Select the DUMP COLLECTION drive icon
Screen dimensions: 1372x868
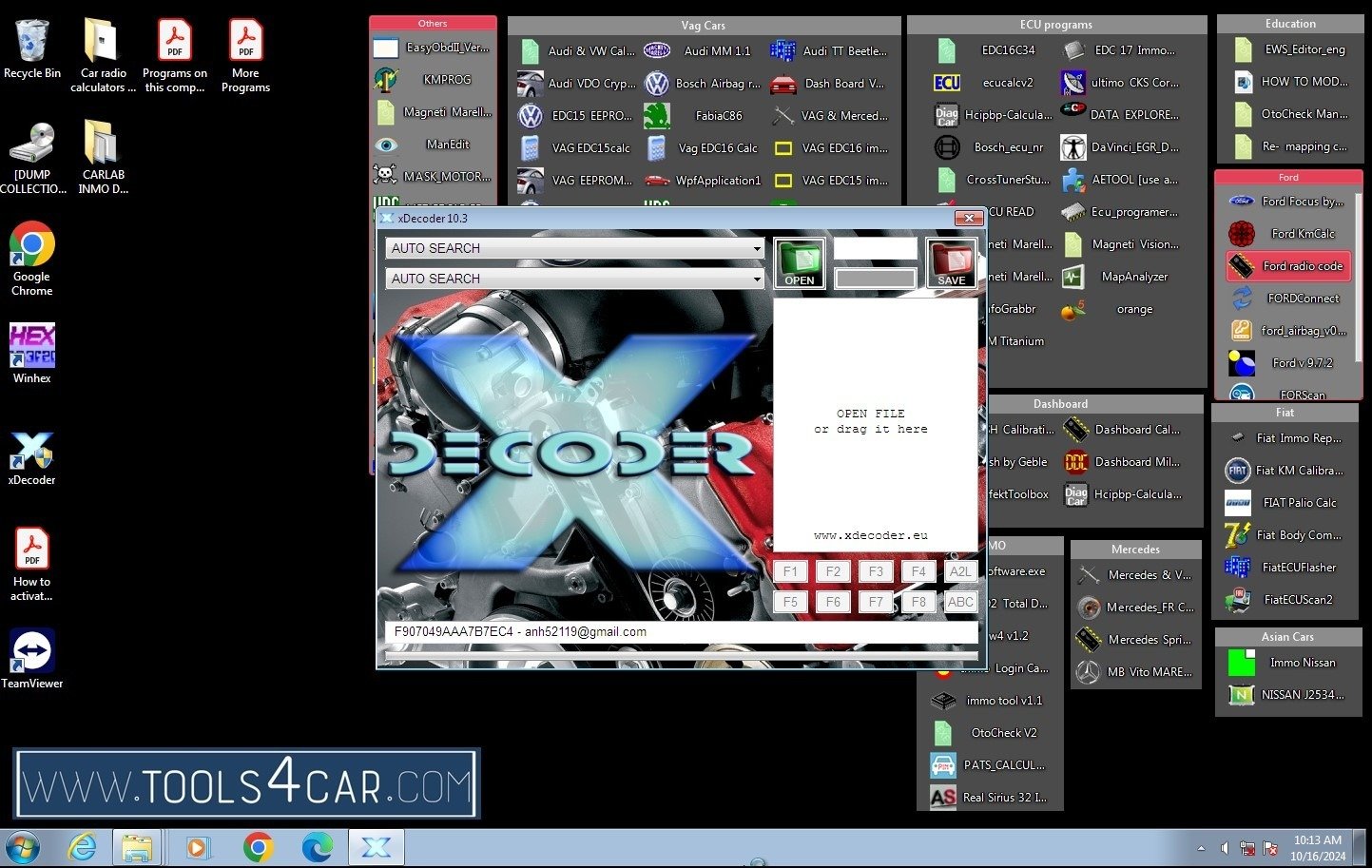pyautogui.click(x=32, y=158)
